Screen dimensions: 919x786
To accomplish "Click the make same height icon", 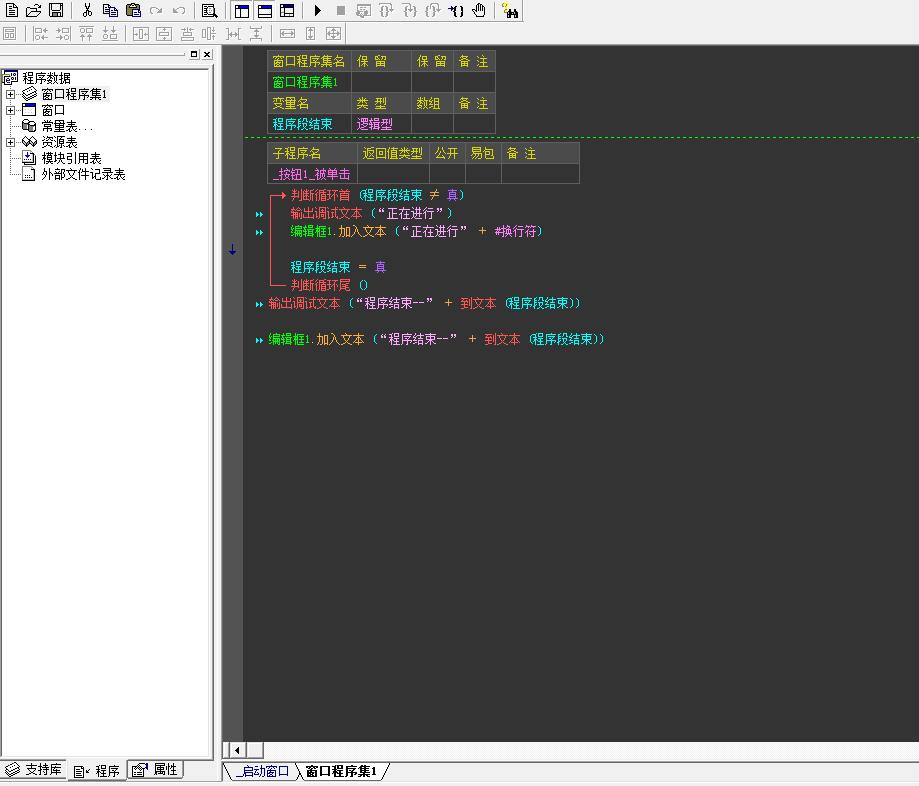I will [x=311, y=33].
